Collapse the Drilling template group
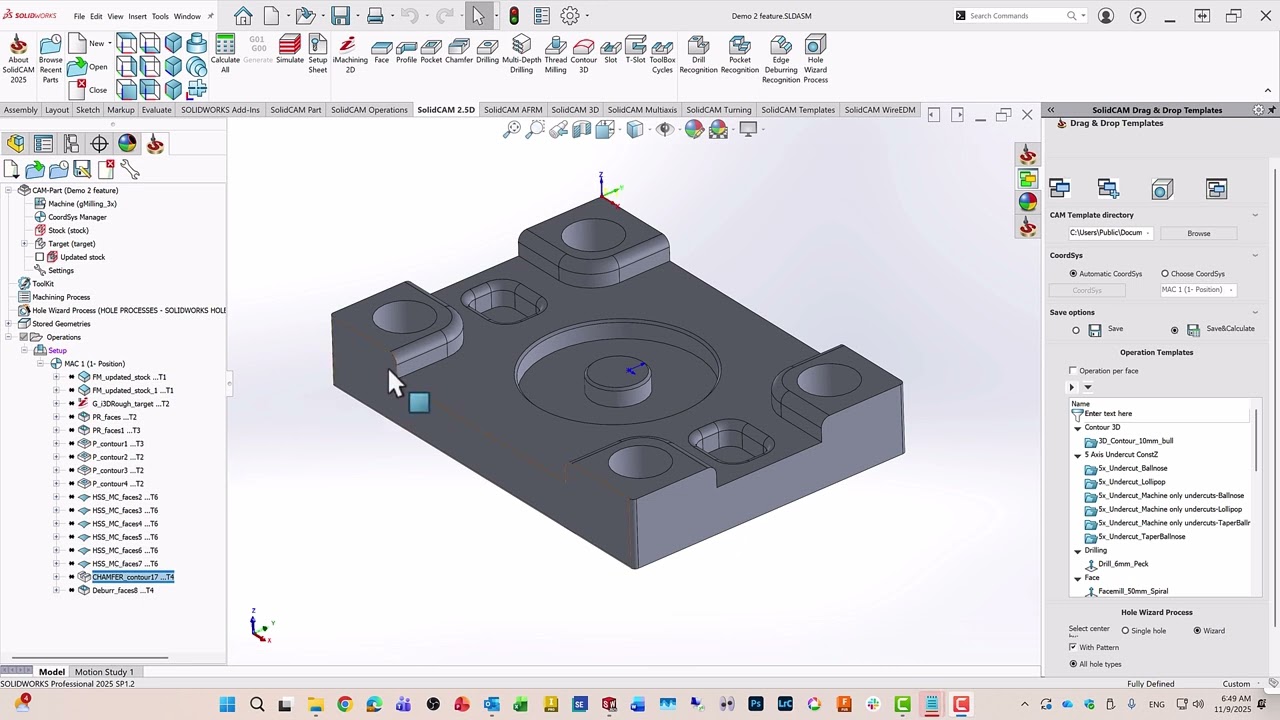Screen dimensions: 1280x720 [1078, 551]
